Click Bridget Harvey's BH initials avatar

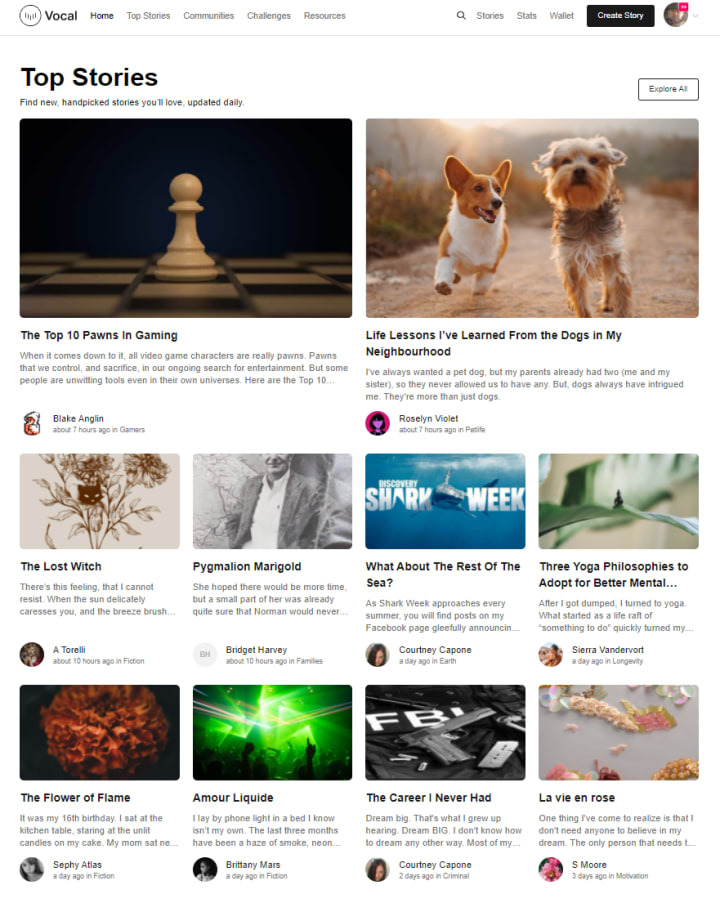pos(205,654)
